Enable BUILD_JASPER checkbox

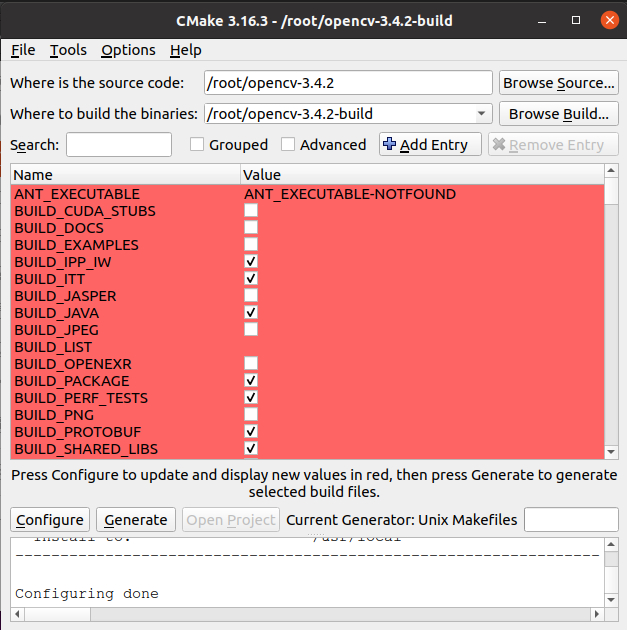251,295
